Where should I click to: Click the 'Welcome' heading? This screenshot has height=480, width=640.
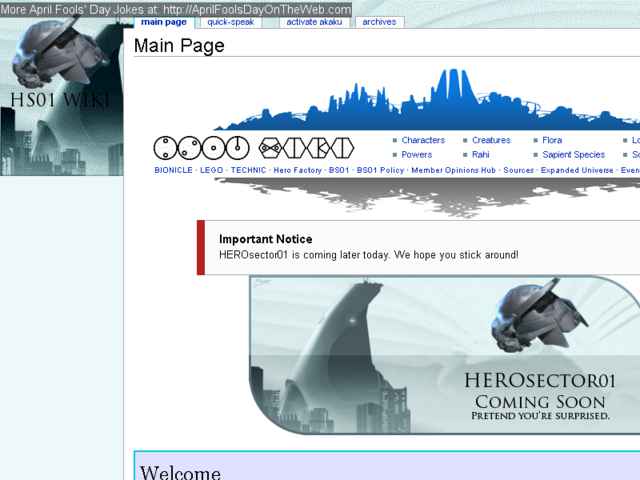(181, 473)
